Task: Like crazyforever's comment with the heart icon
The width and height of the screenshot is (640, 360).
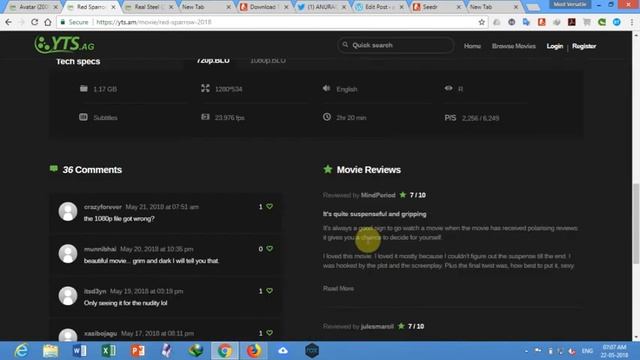Action: [269, 207]
